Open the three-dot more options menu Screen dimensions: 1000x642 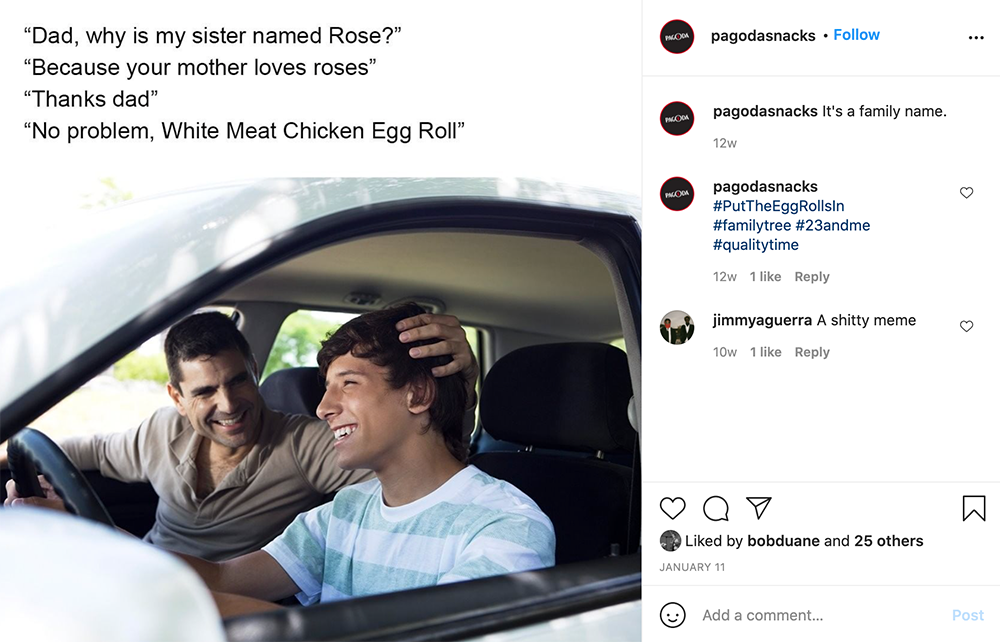click(x=976, y=38)
